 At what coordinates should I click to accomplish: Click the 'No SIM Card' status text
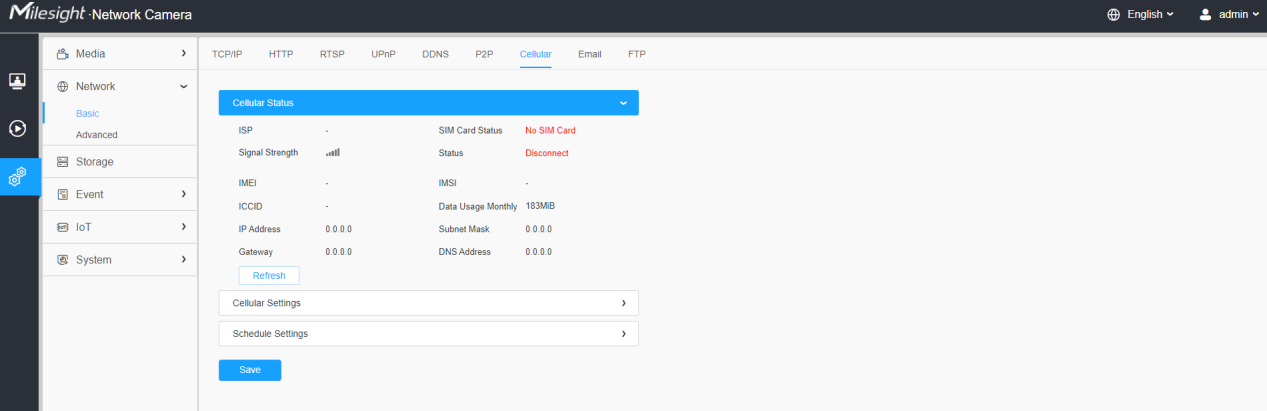pos(550,130)
